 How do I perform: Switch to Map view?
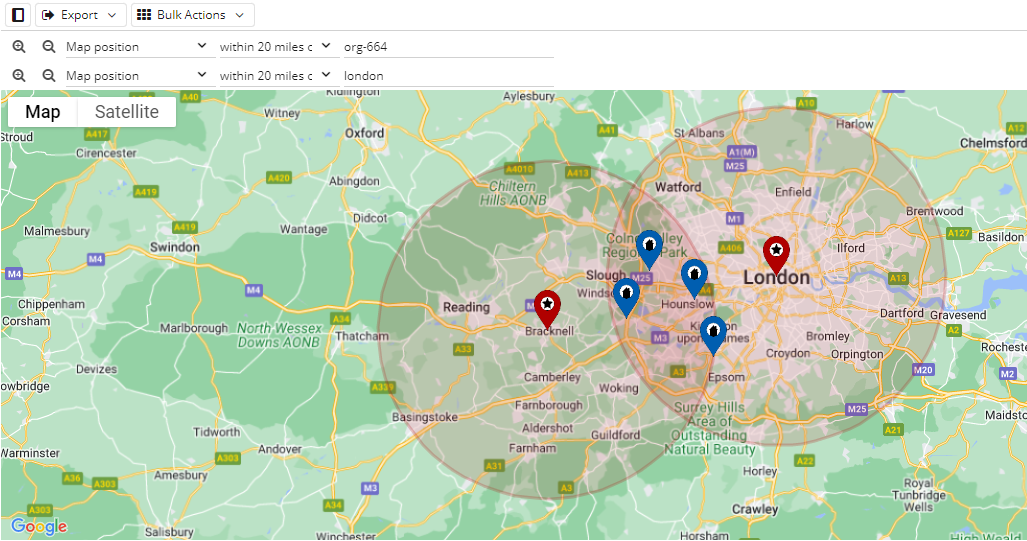[x=43, y=112]
